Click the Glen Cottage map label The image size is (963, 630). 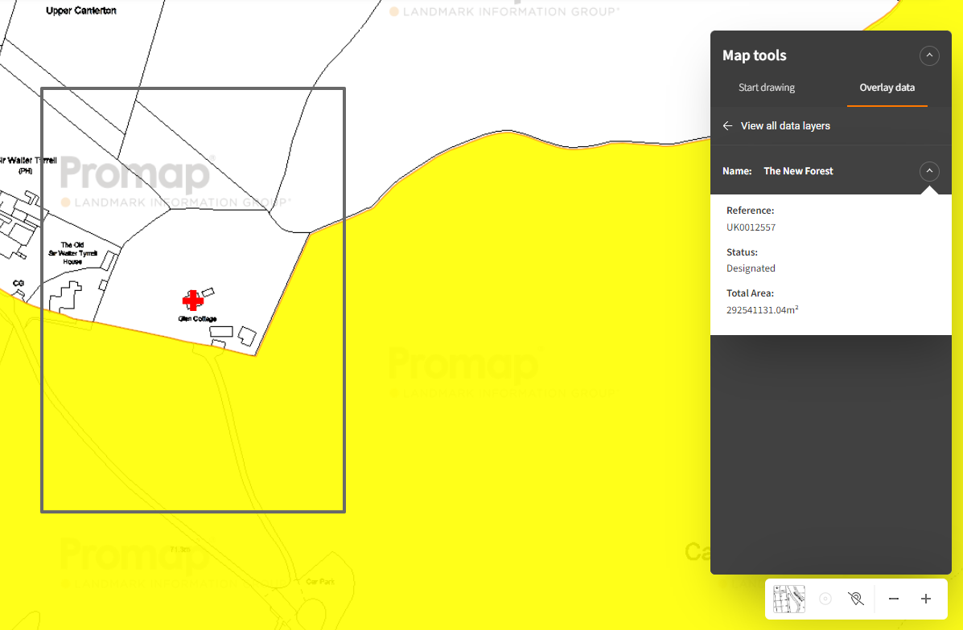pos(197,319)
